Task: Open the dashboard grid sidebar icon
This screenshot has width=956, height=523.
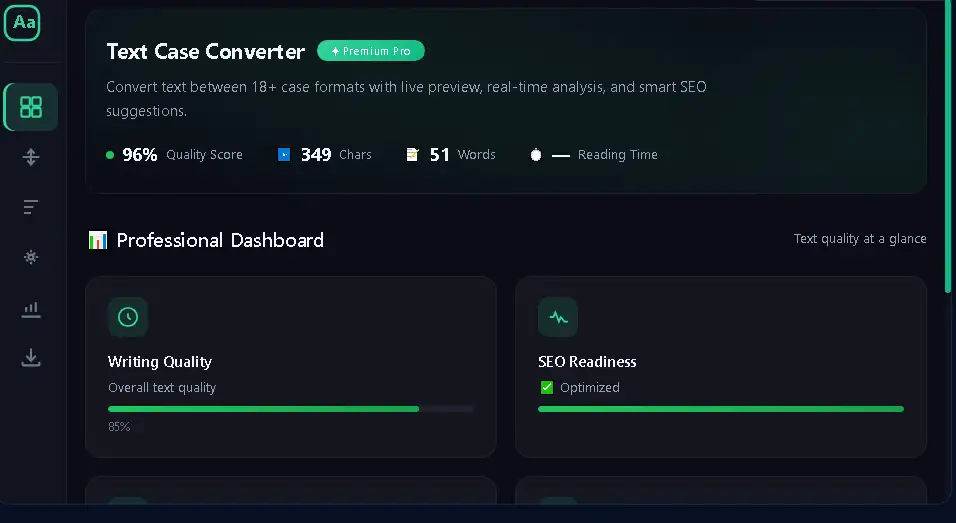Action: tap(30, 107)
